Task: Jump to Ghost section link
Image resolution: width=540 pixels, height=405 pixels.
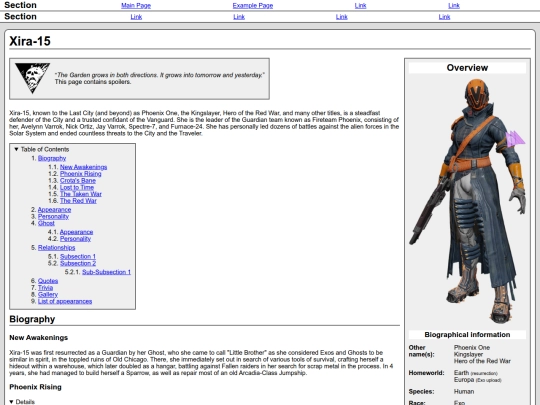Action: click(46, 223)
